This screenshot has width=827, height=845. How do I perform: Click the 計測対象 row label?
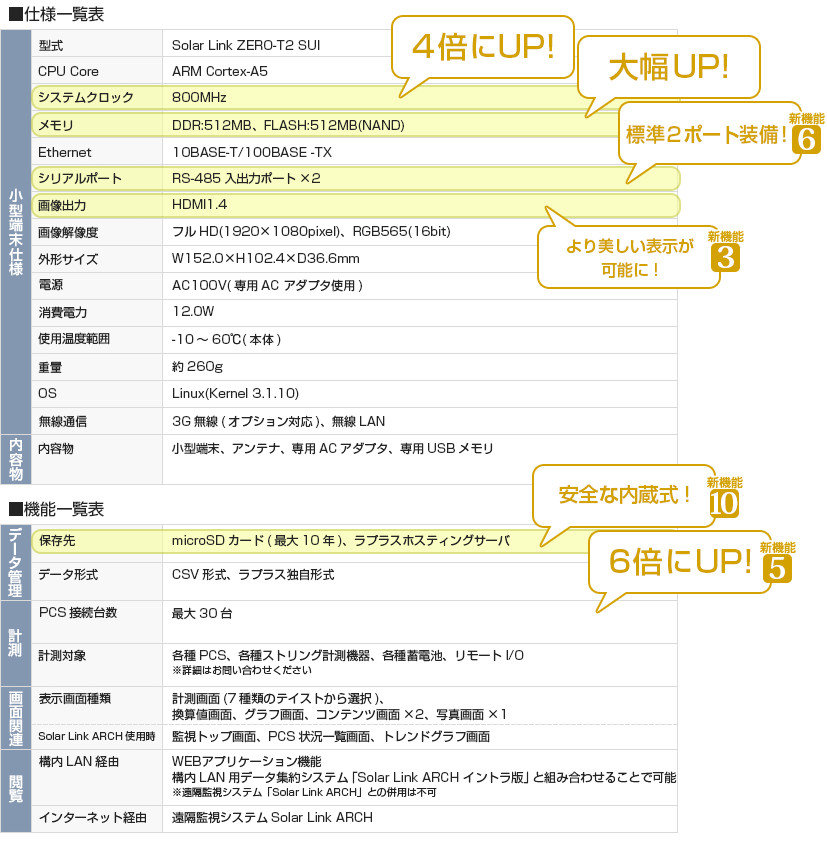[x=62, y=656]
